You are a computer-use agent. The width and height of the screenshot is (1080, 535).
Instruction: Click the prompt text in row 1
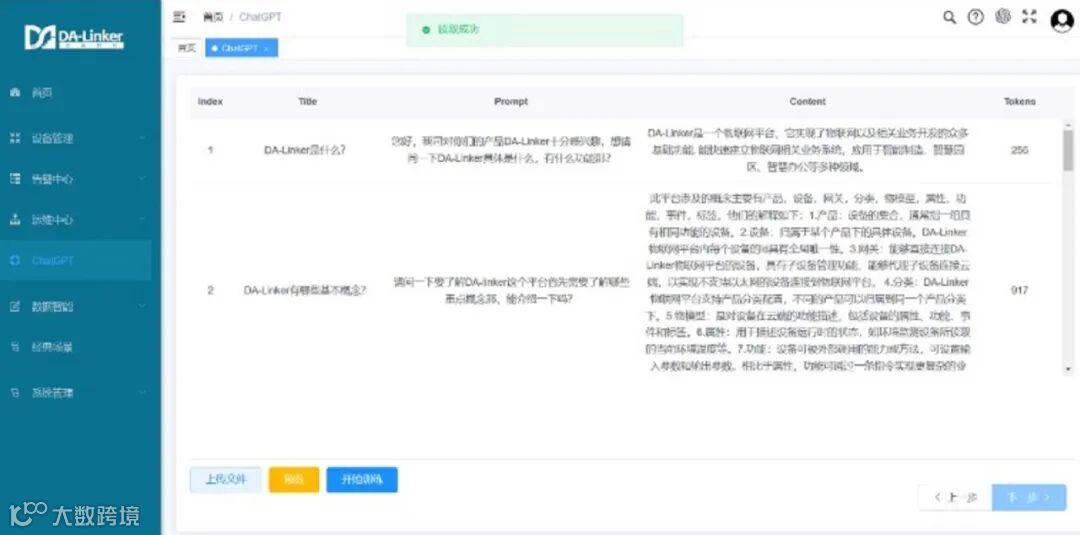[x=510, y=150]
